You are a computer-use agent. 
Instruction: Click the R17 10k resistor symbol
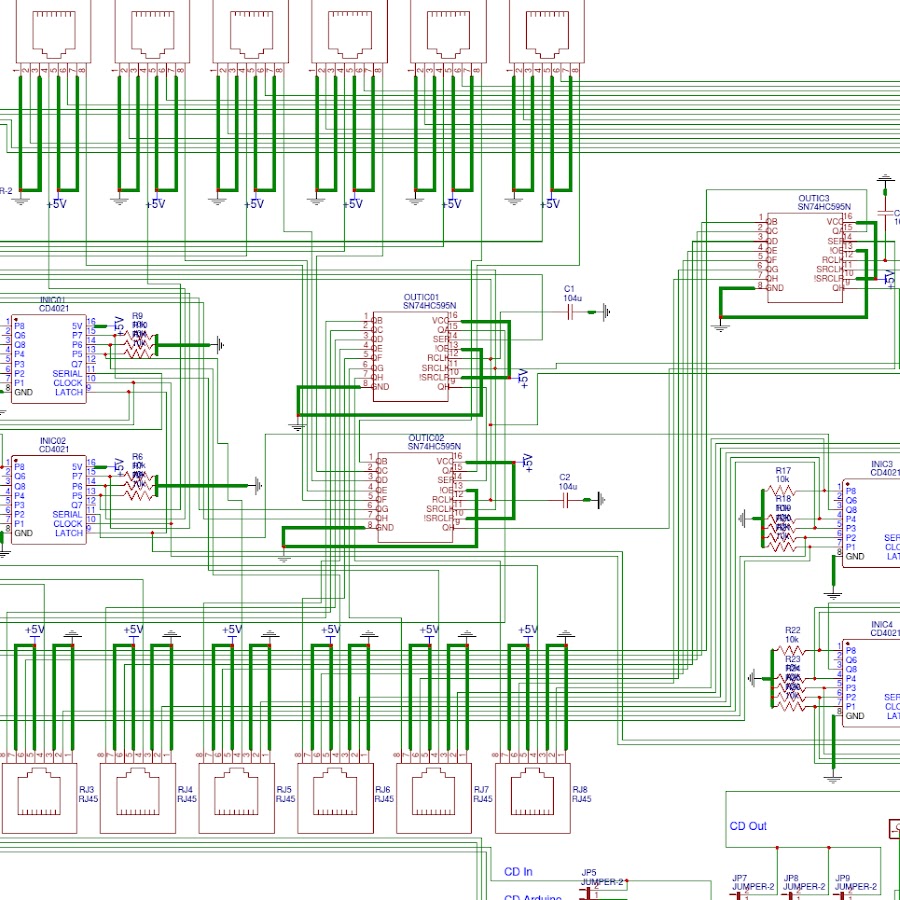click(782, 491)
